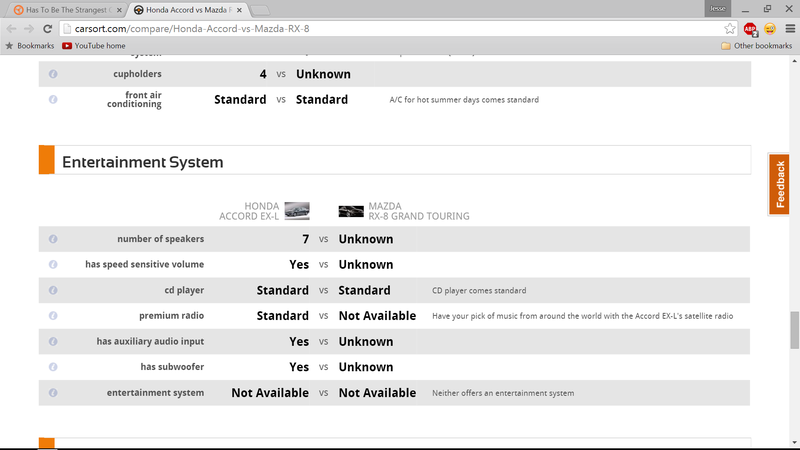The height and width of the screenshot is (450, 800).
Task: Click the premium radio row label
Action: point(171,316)
